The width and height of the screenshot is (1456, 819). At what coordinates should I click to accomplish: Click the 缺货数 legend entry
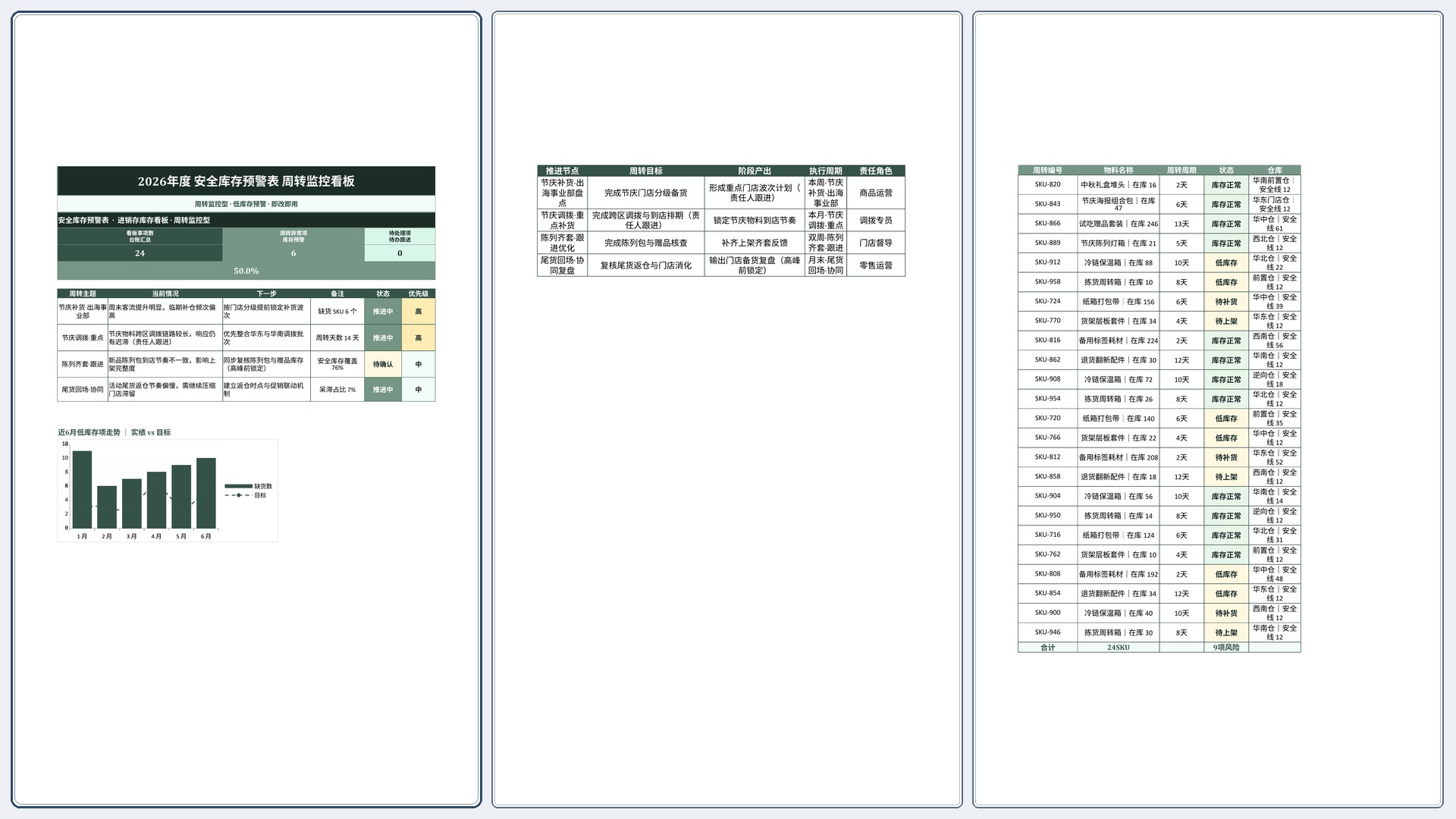click(249, 486)
